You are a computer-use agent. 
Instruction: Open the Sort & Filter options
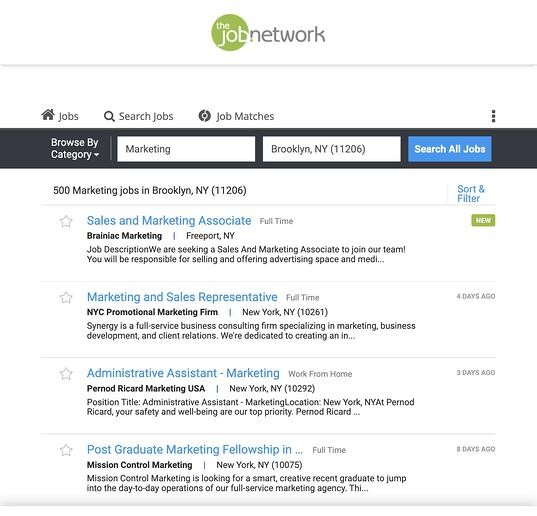tap(471, 193)
